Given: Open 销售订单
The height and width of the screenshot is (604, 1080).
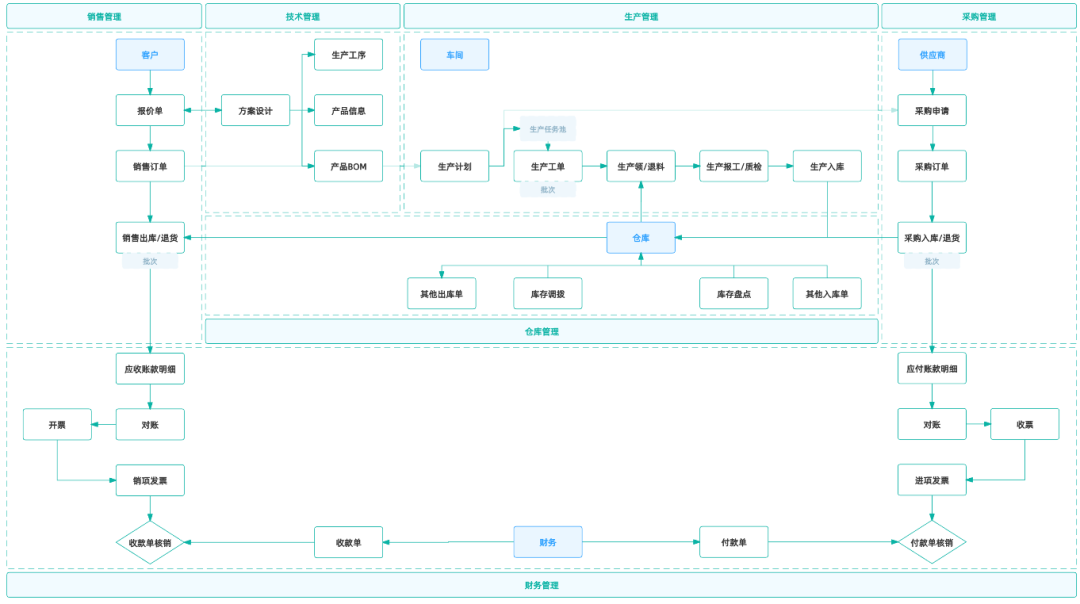Looking at the screenshot, I should click(x=150, y=166).
